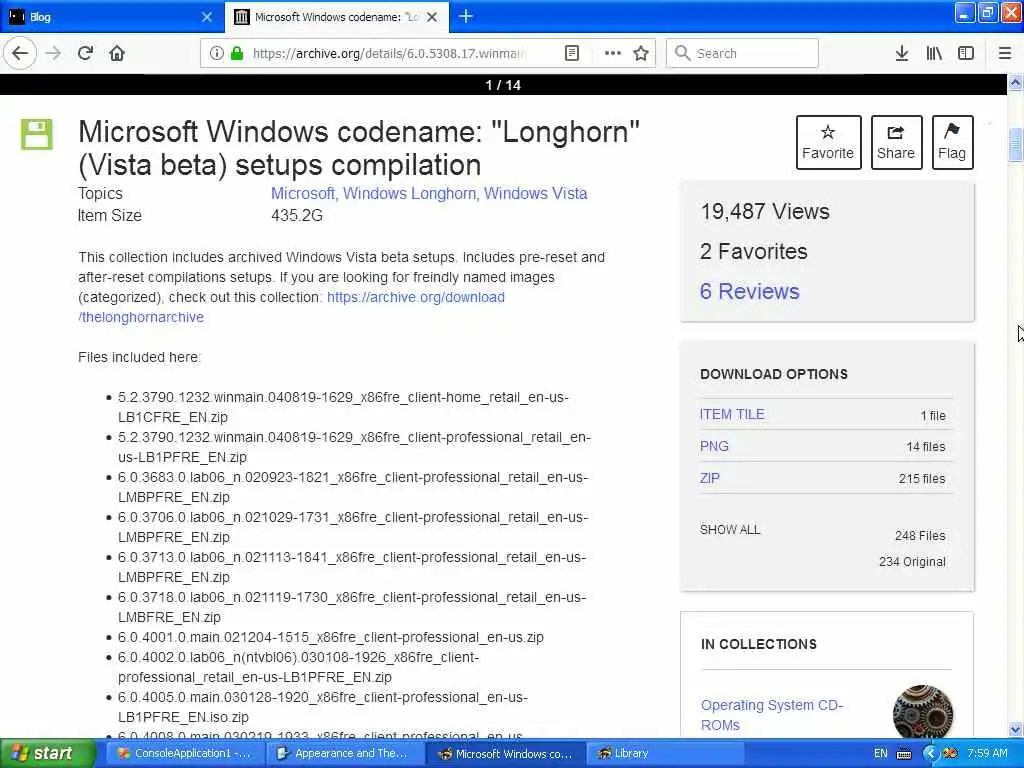Click the page scrollbar thumb
This screenshot has width=1024, height=768.
tap(1015, 145)
